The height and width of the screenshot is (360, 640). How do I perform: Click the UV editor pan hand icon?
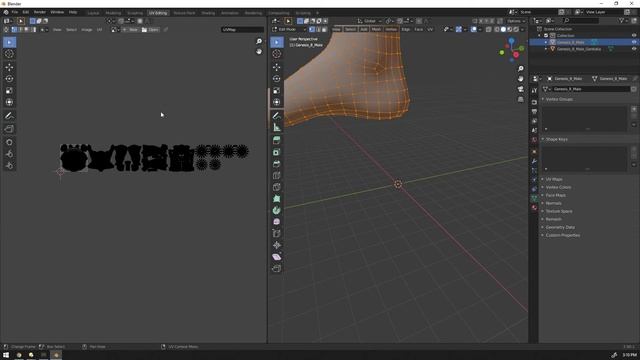pos(259,51)
